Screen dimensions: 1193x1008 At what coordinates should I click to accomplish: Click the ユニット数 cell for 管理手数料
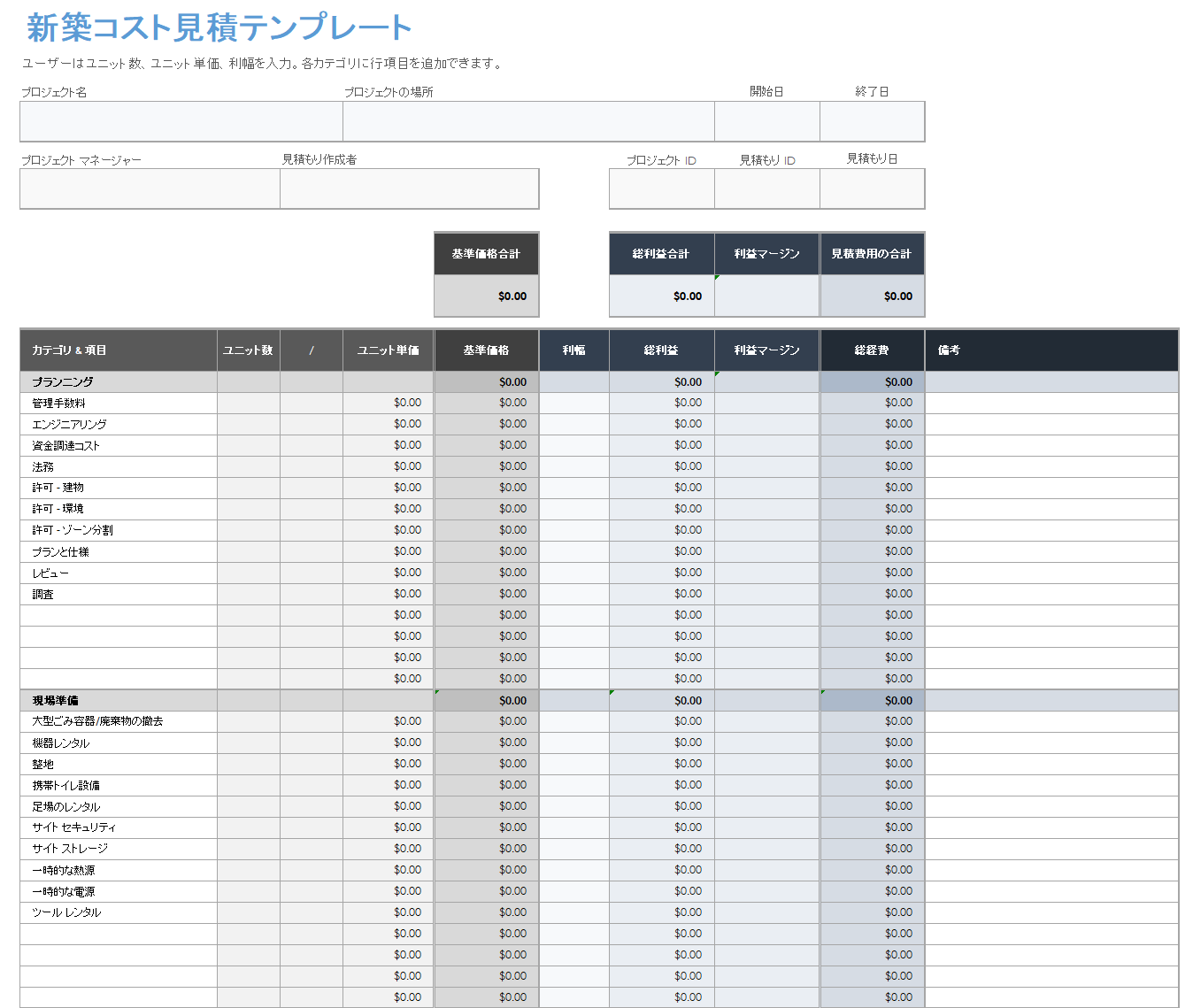(249, 404)
